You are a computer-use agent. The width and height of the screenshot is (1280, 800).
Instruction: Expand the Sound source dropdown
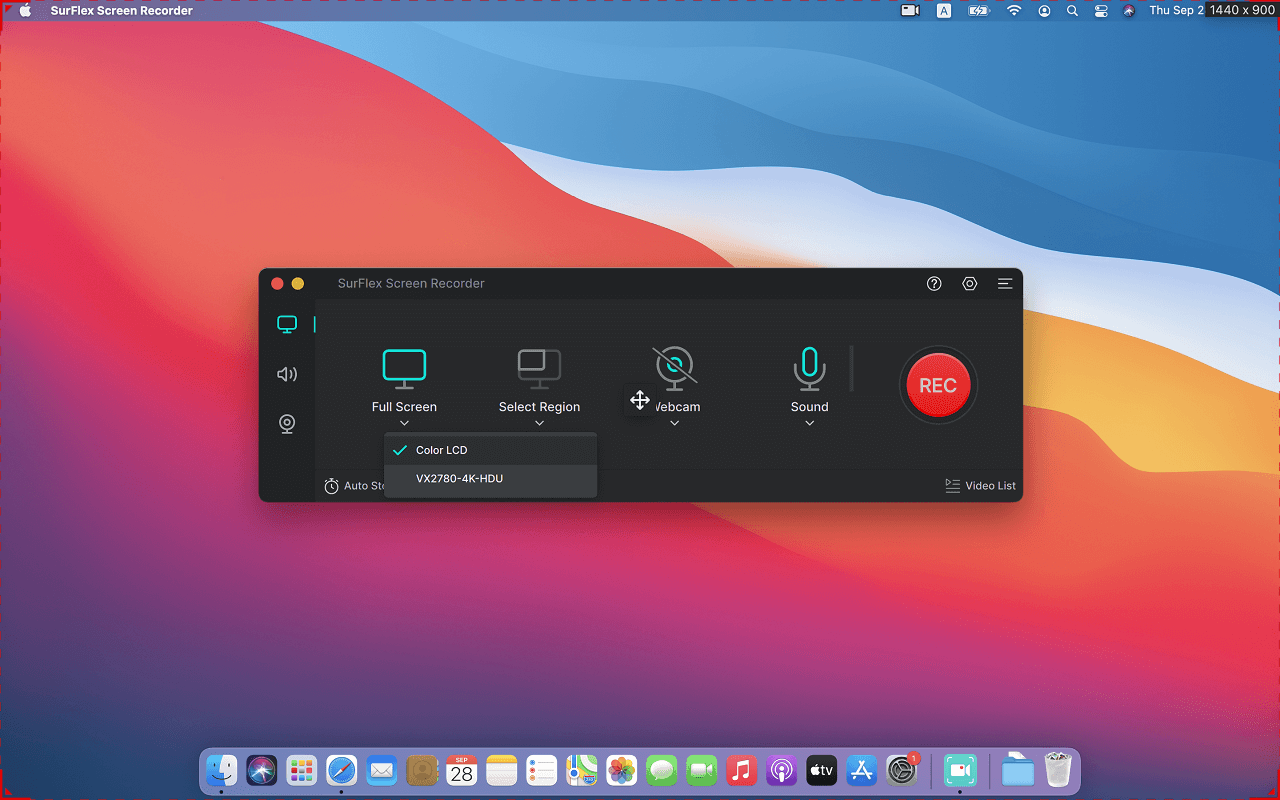click(809, 422)
